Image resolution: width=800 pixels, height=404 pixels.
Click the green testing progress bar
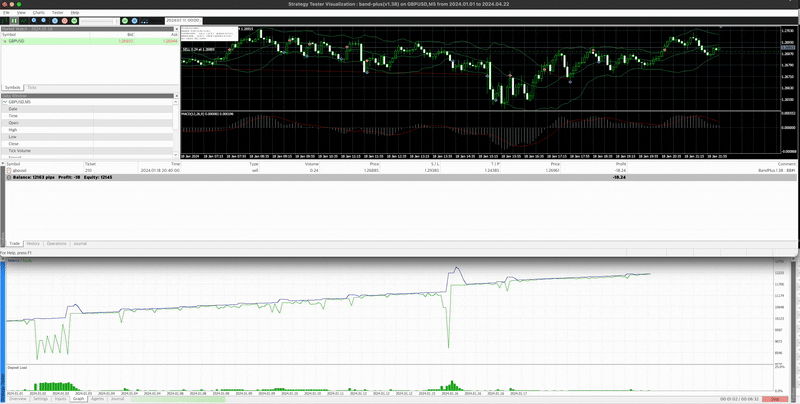click(178, 399)
